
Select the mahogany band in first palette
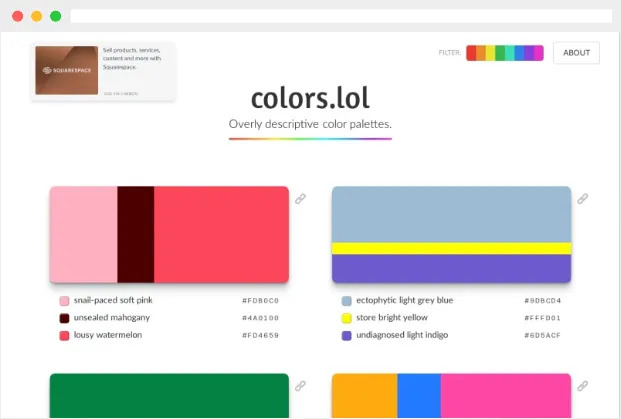pos(135,234)
